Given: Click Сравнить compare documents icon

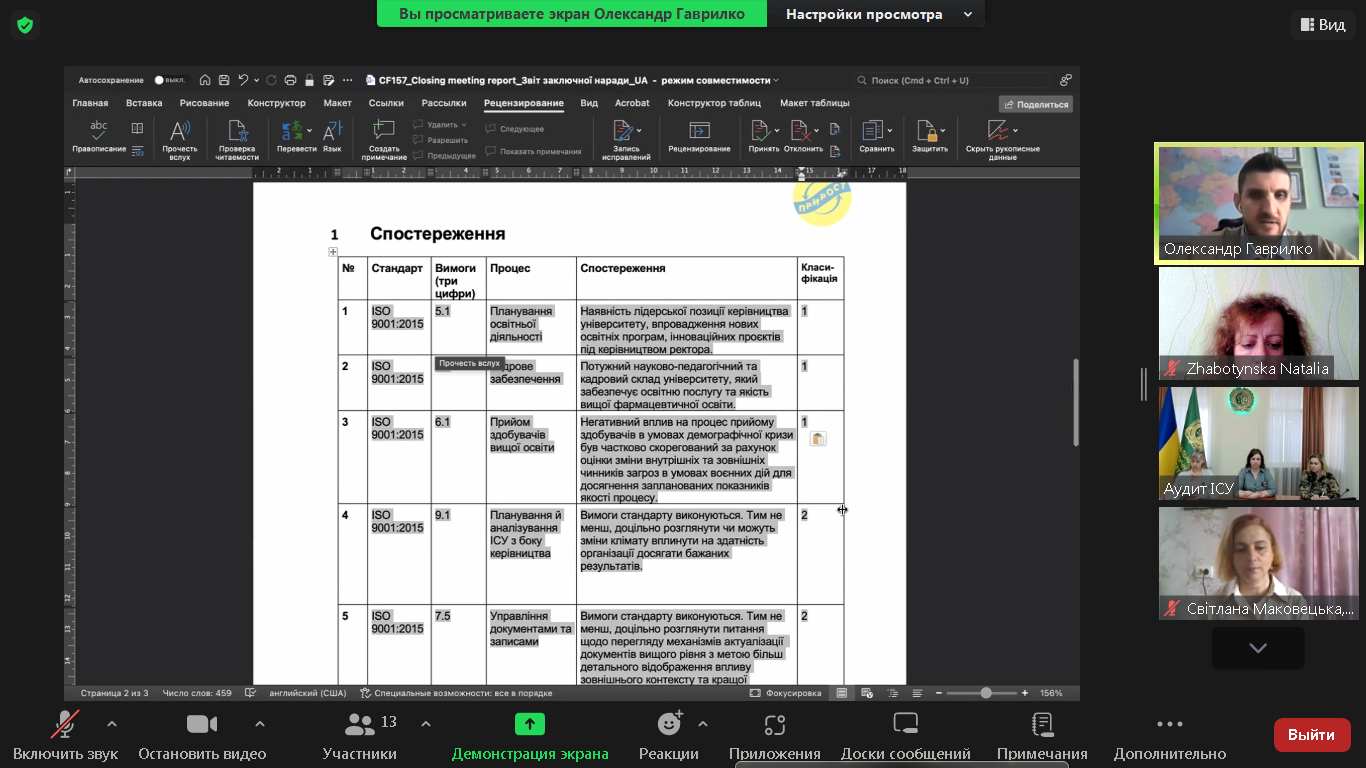Looking at the screenshot, I should (872, 131).
